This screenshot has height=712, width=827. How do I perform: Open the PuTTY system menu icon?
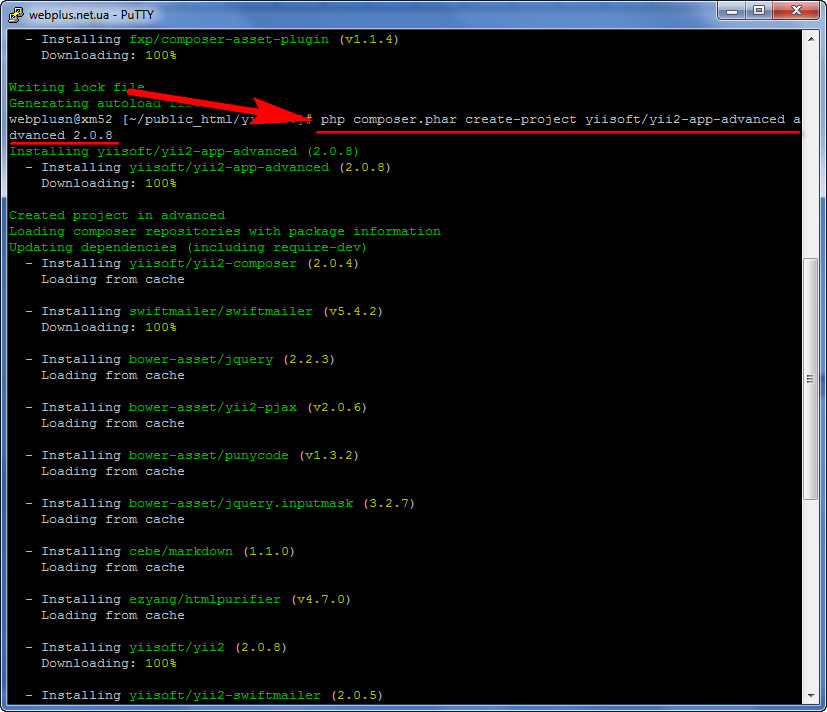16,14
